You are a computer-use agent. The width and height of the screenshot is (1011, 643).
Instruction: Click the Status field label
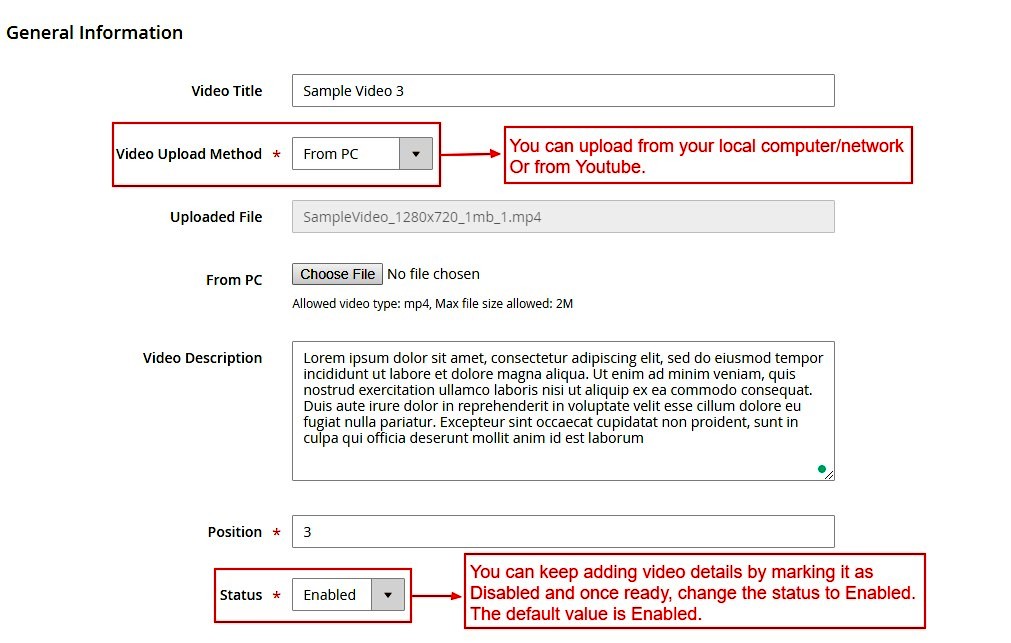(x=241, y=595)
